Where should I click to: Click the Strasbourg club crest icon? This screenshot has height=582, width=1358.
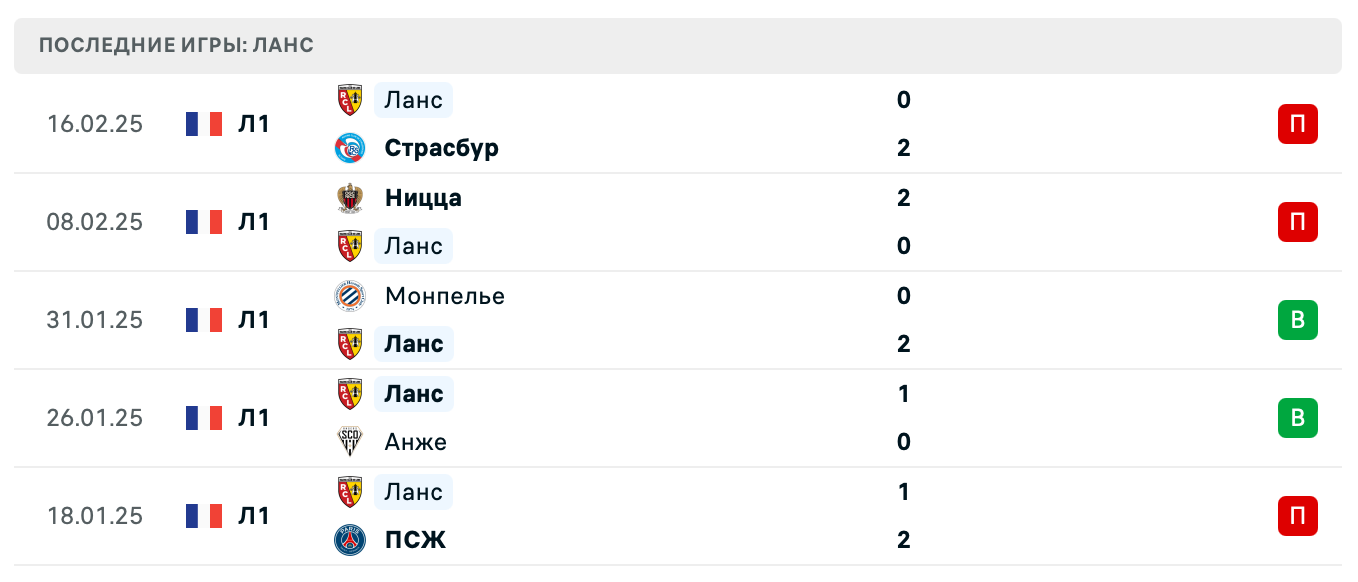click(x=349, y=148)
